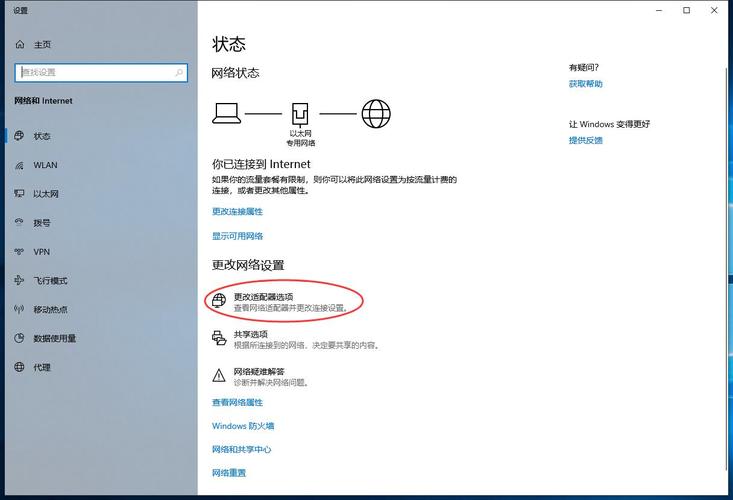Minimize the 设置 window
This screenshot has height=500, width=733.
pyautogui.click(x=659, y=10)
